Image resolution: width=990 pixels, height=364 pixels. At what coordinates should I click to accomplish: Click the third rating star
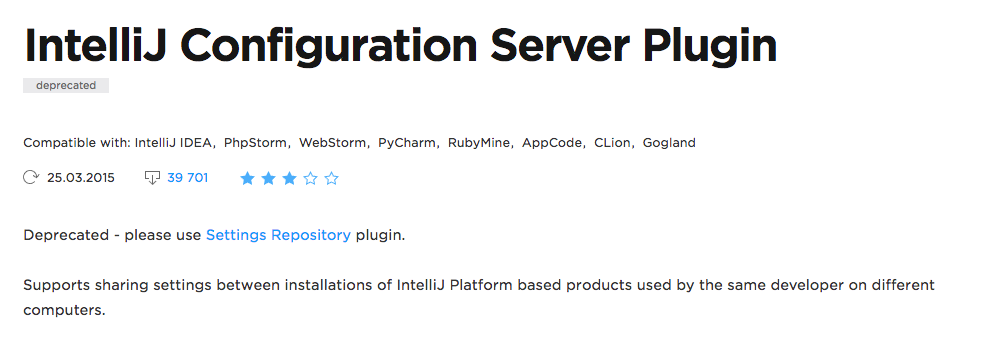(x=289, y=179)
